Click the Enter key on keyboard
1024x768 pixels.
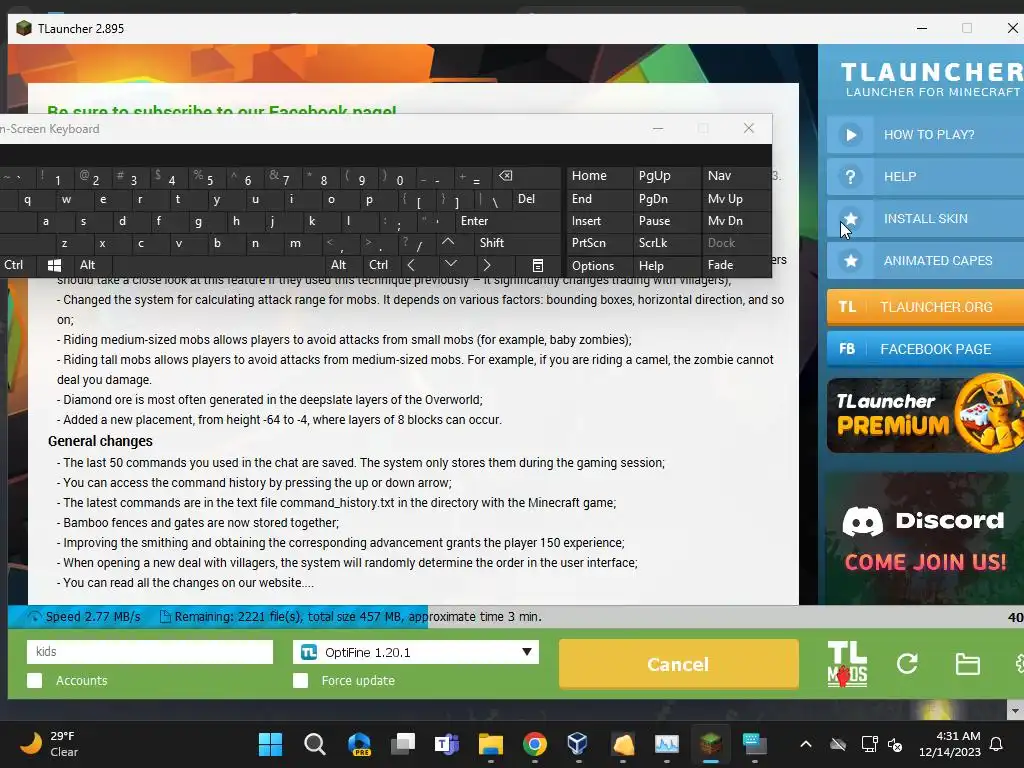474,221
